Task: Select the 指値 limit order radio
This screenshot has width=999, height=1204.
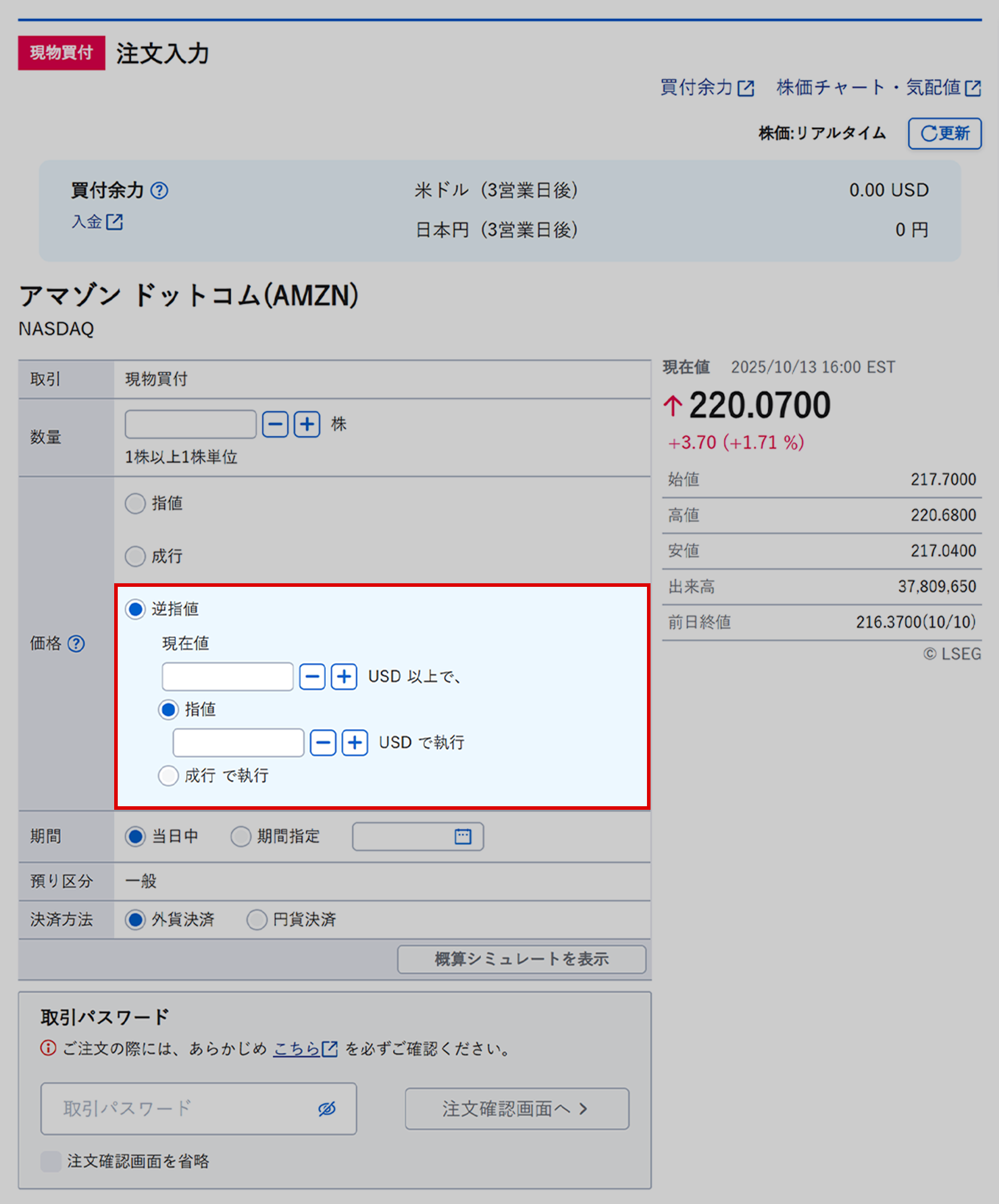Action: [135, 503]
